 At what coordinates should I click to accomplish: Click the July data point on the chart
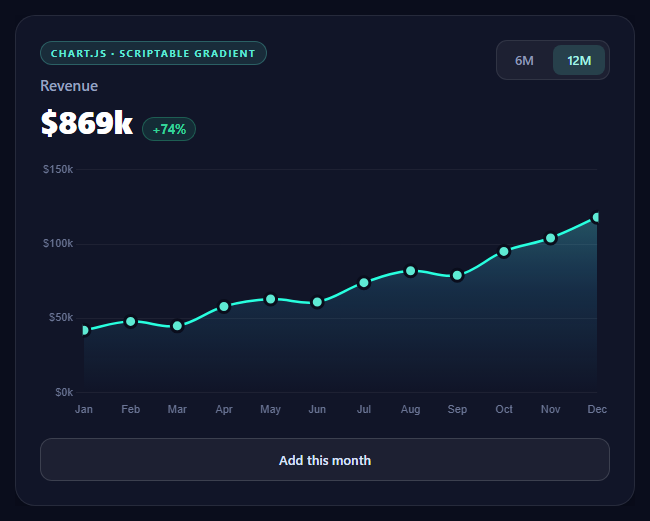tap(364, 283)
